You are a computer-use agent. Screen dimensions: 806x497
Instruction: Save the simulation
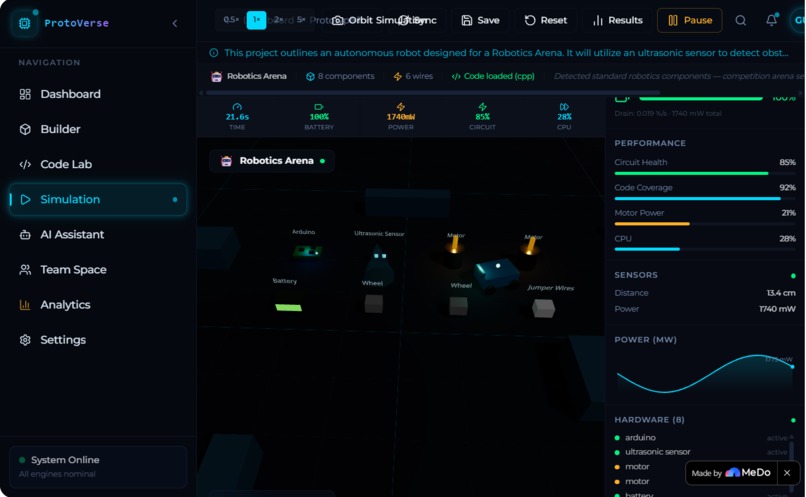[481, 20]
